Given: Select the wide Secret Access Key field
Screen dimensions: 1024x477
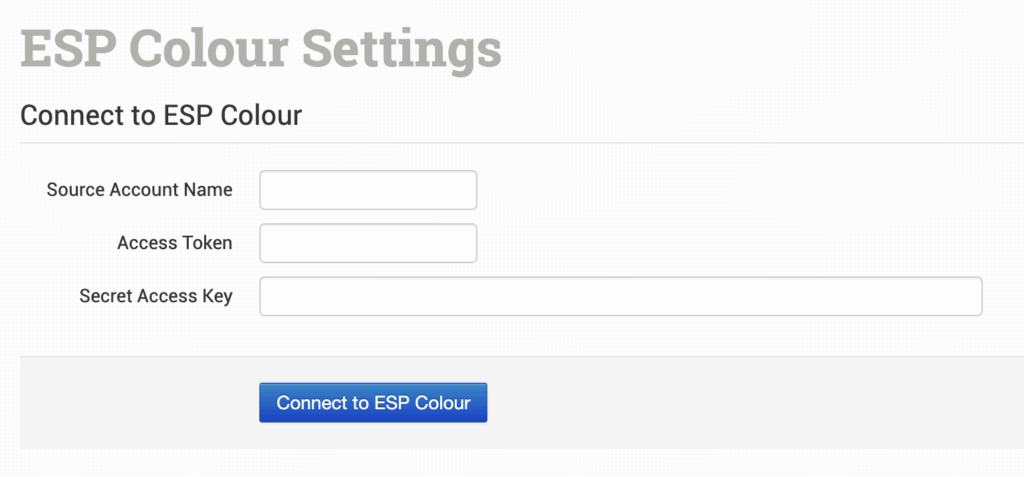Looking at the screenshot, I should pyautogui.click(x=620, y=296).
